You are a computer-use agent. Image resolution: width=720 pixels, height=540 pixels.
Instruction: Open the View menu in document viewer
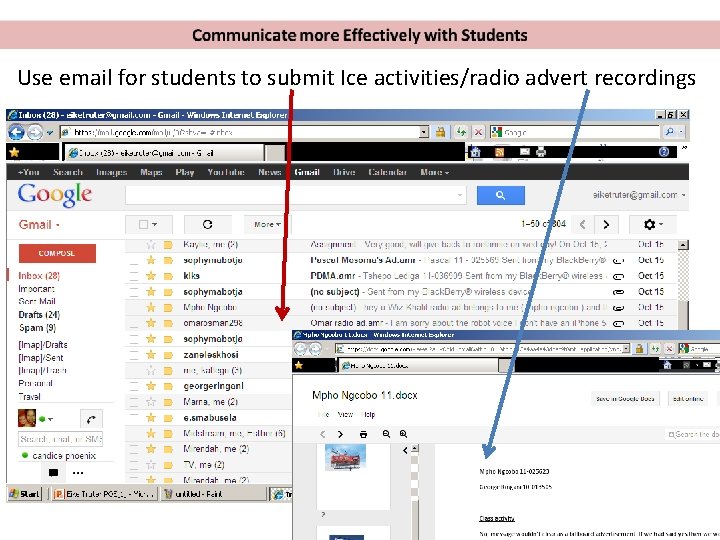344,415
